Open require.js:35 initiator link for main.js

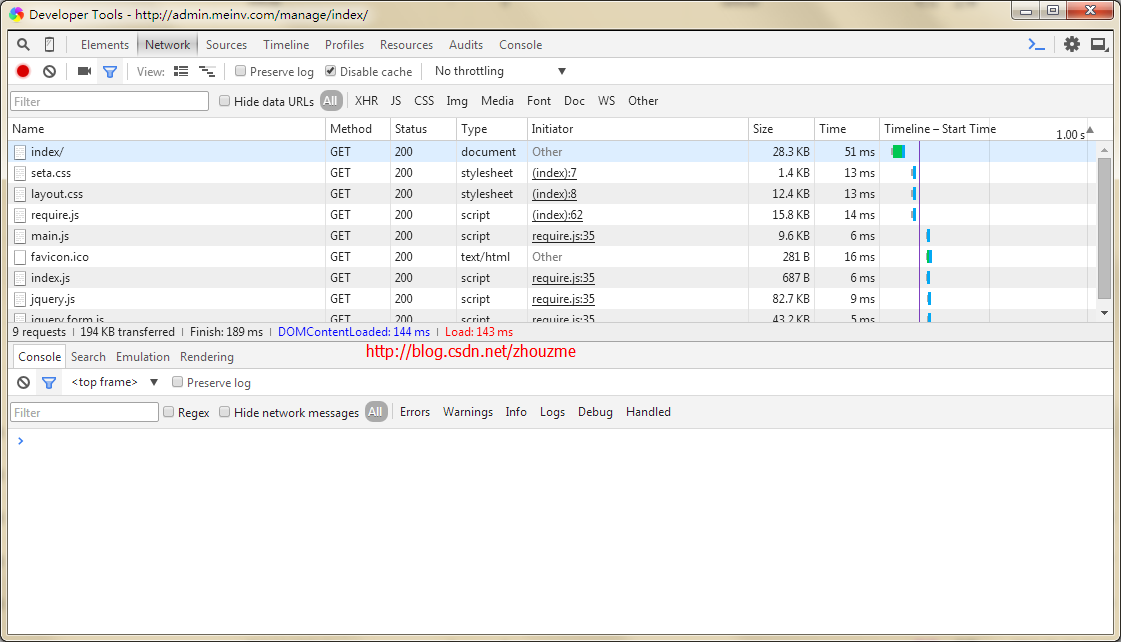click(563, 236)
